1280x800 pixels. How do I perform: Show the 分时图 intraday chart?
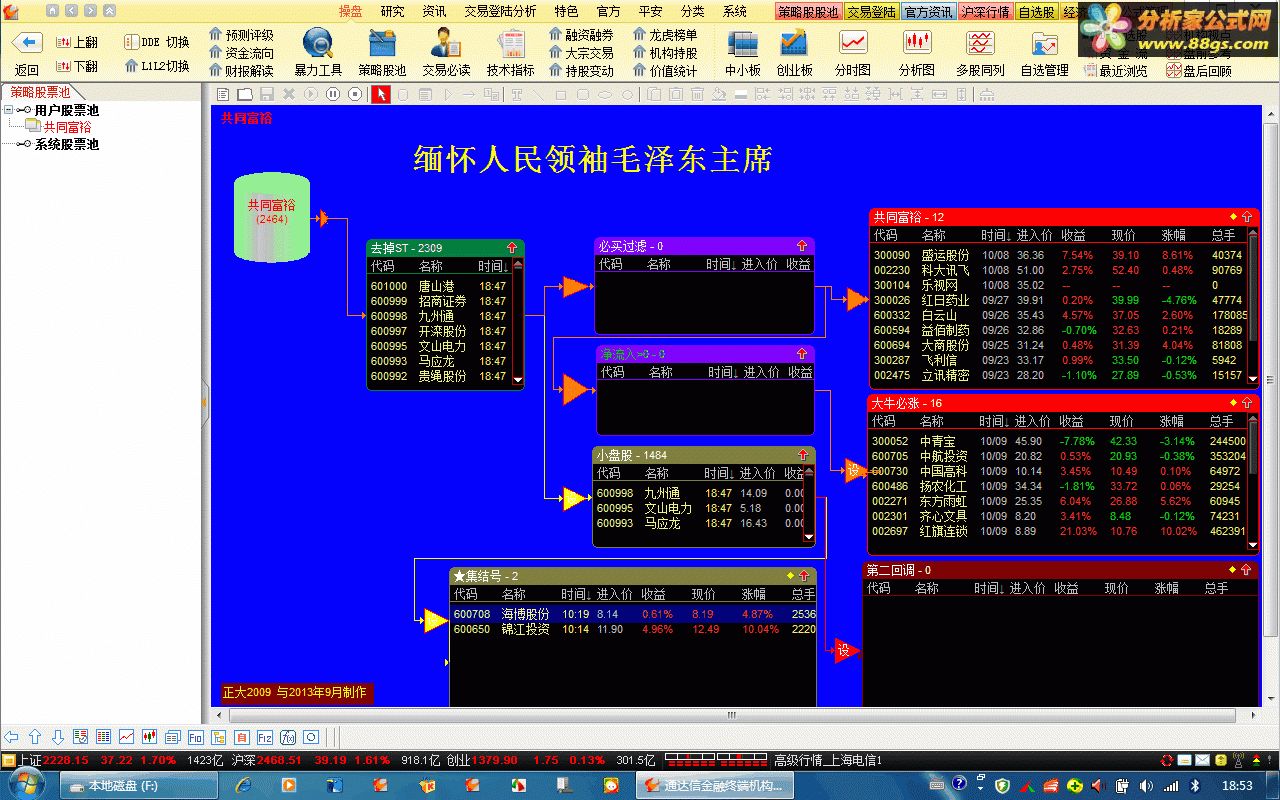click(x=853, y=43)
